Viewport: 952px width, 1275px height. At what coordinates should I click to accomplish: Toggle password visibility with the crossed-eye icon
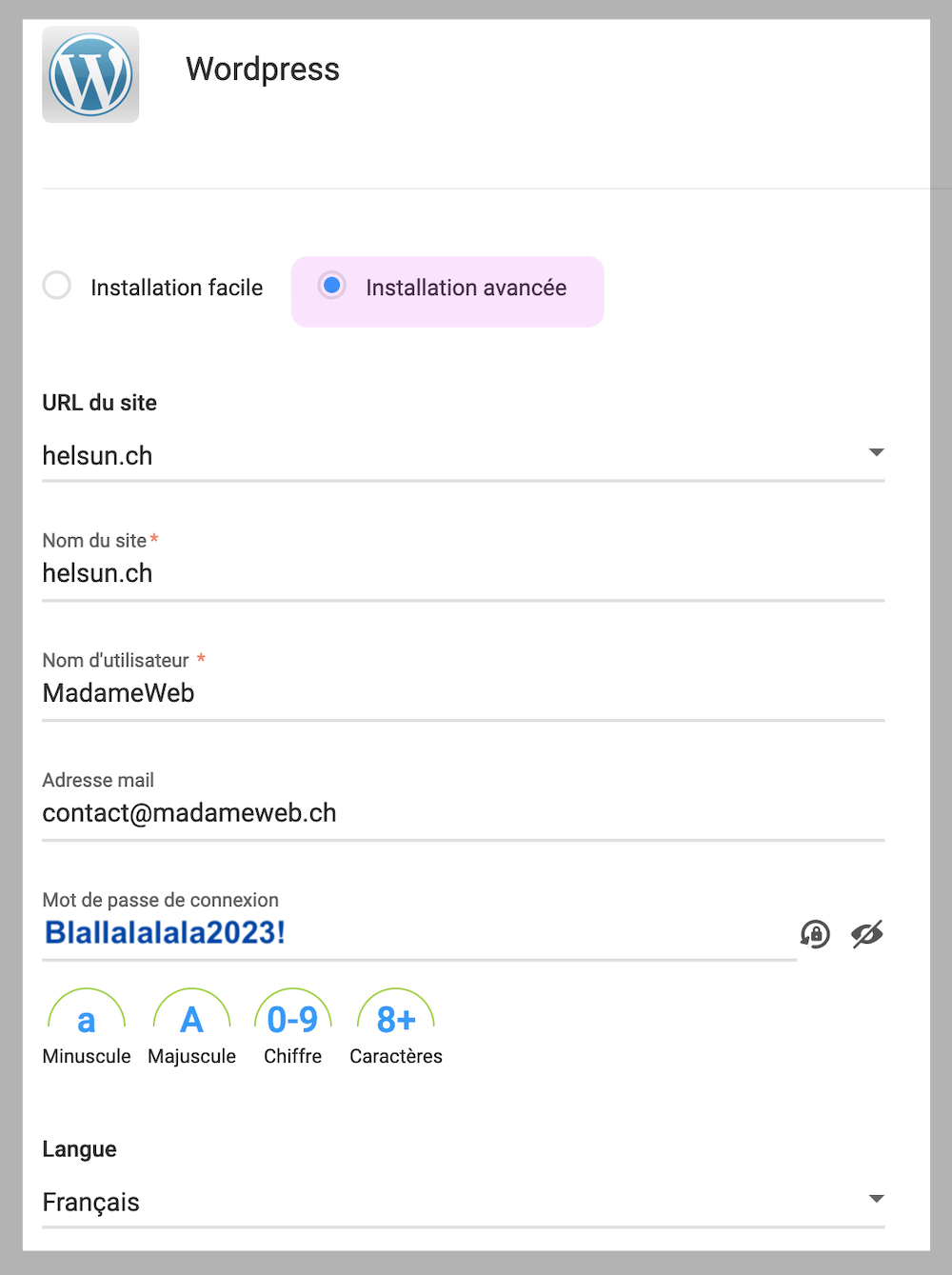[866, 934]
